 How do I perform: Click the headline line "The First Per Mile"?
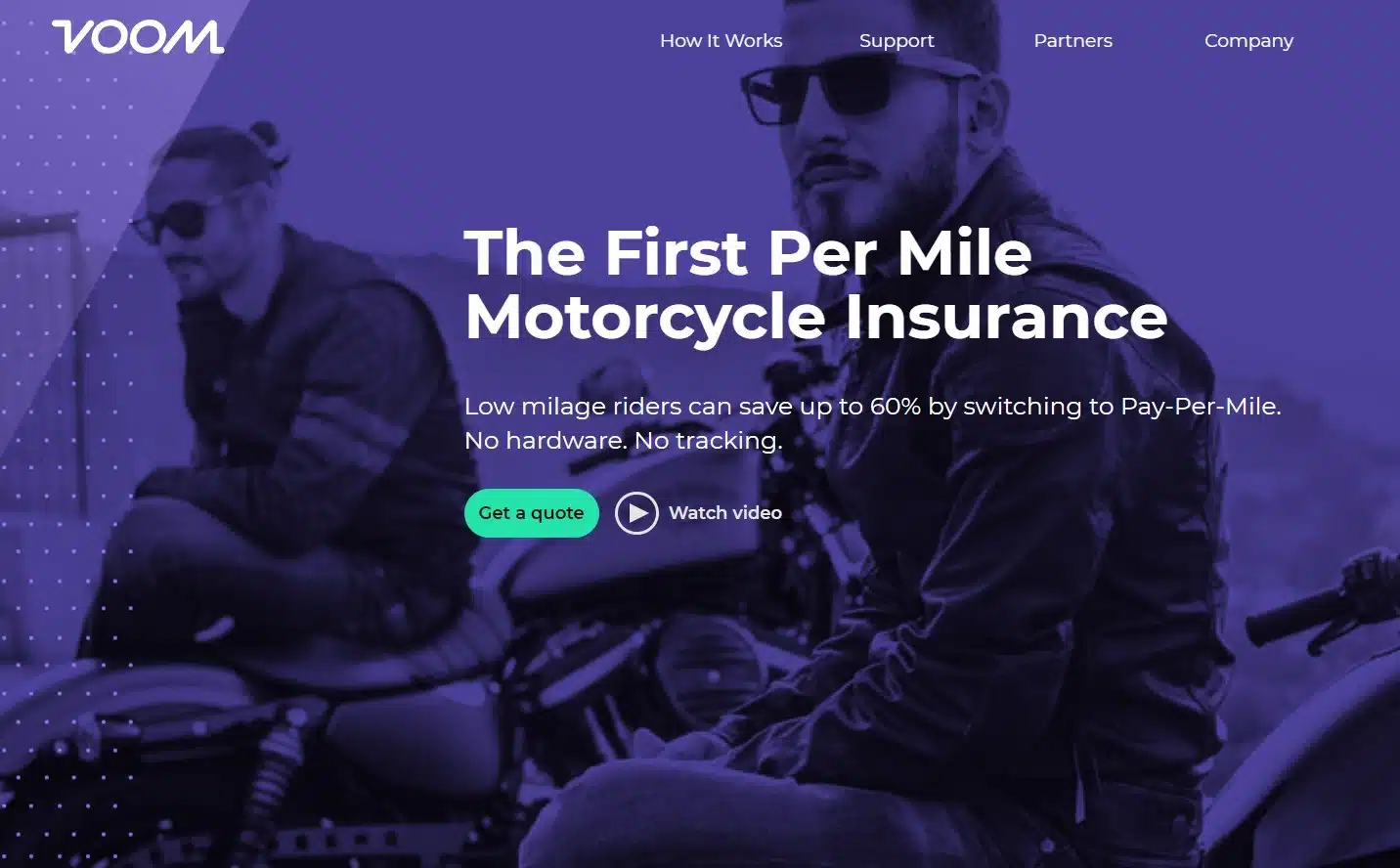(x=748, y=252)
